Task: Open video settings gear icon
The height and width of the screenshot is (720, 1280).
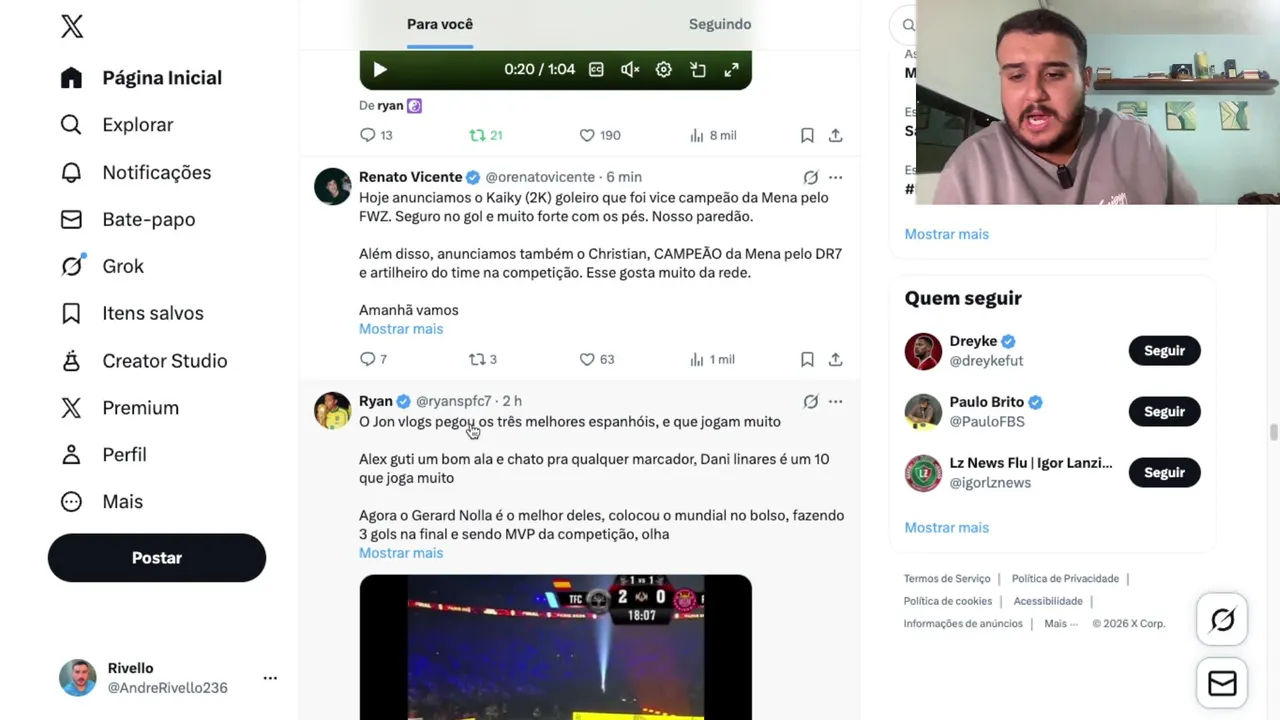Action: [664, 69]
